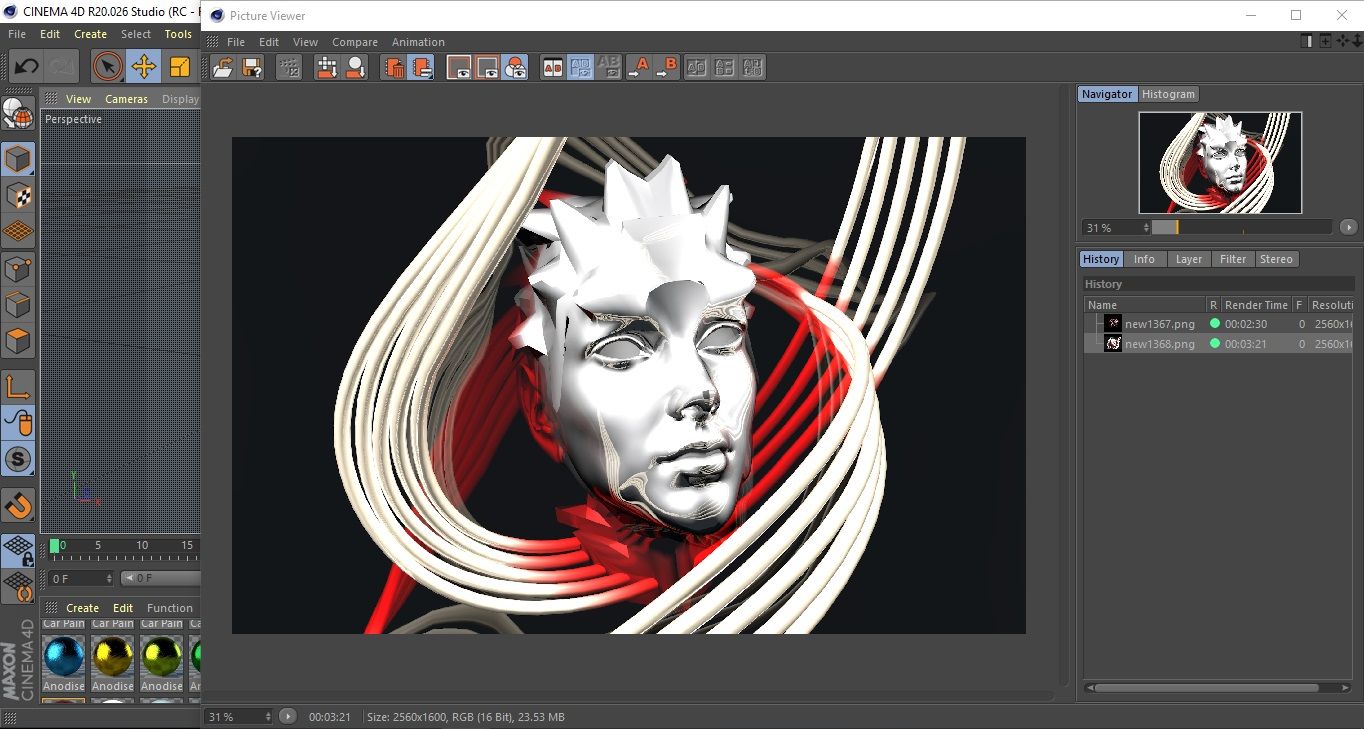Set image as B
The image size is (1364, 729).
click(x=666, y=67)
